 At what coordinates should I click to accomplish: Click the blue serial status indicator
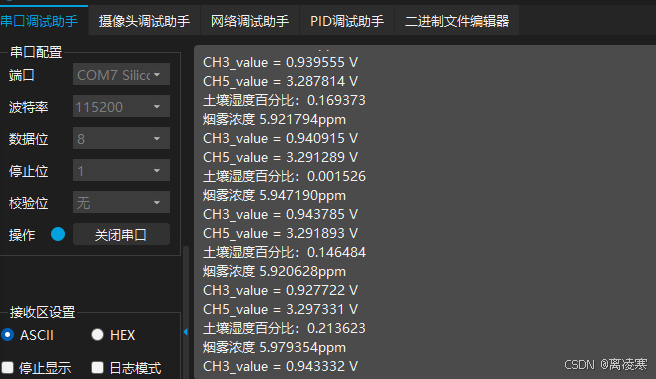[58, 234]
